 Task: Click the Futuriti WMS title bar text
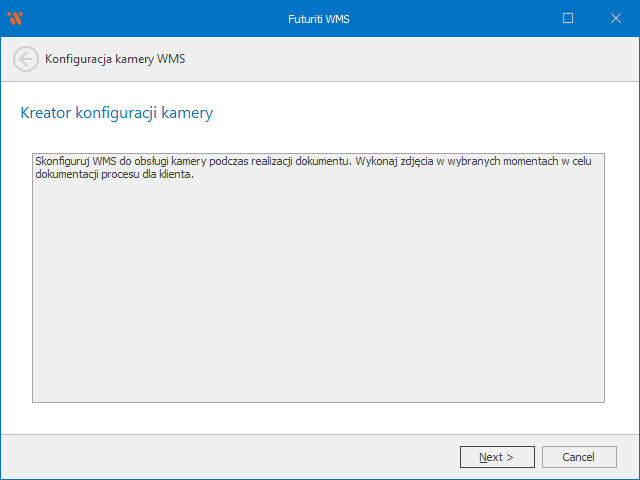point(319,18)
